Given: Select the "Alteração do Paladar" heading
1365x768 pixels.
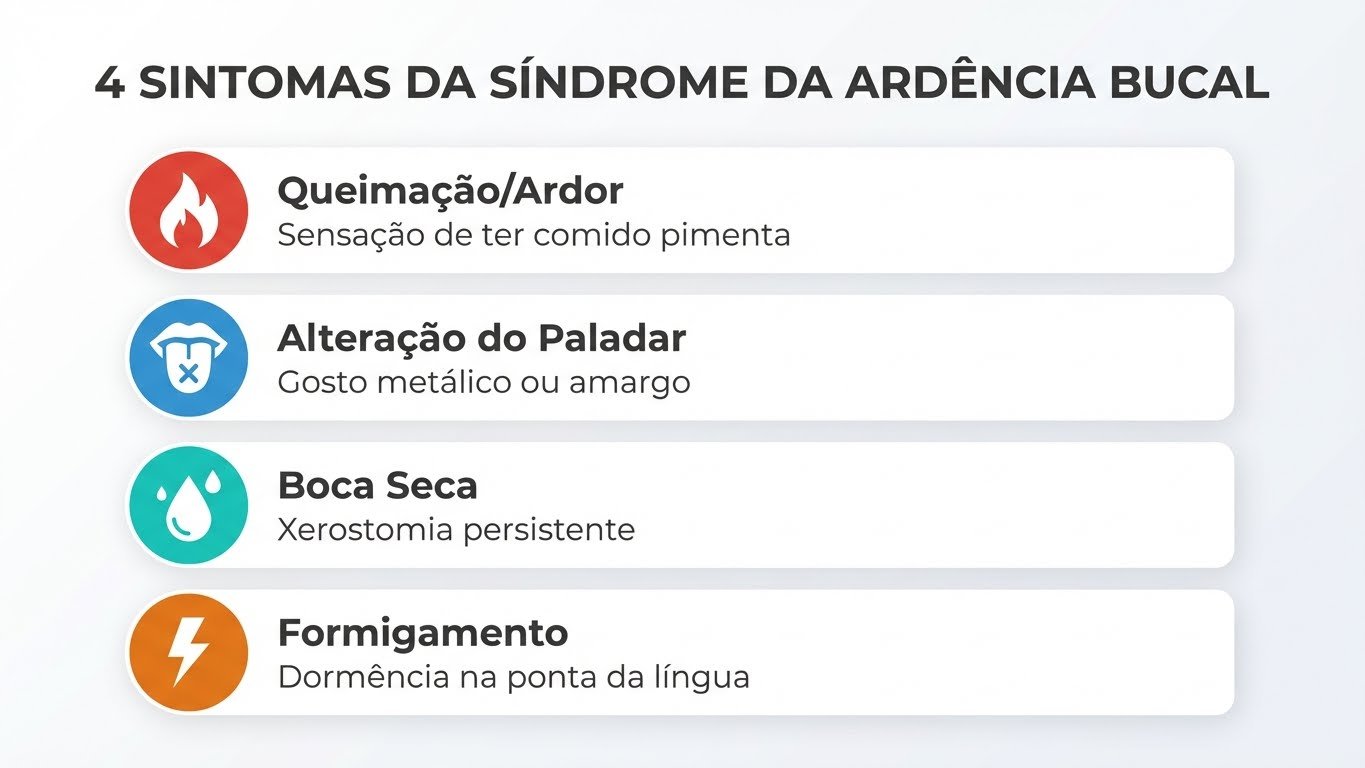Looking at the screenshot, I should point(481,338).
